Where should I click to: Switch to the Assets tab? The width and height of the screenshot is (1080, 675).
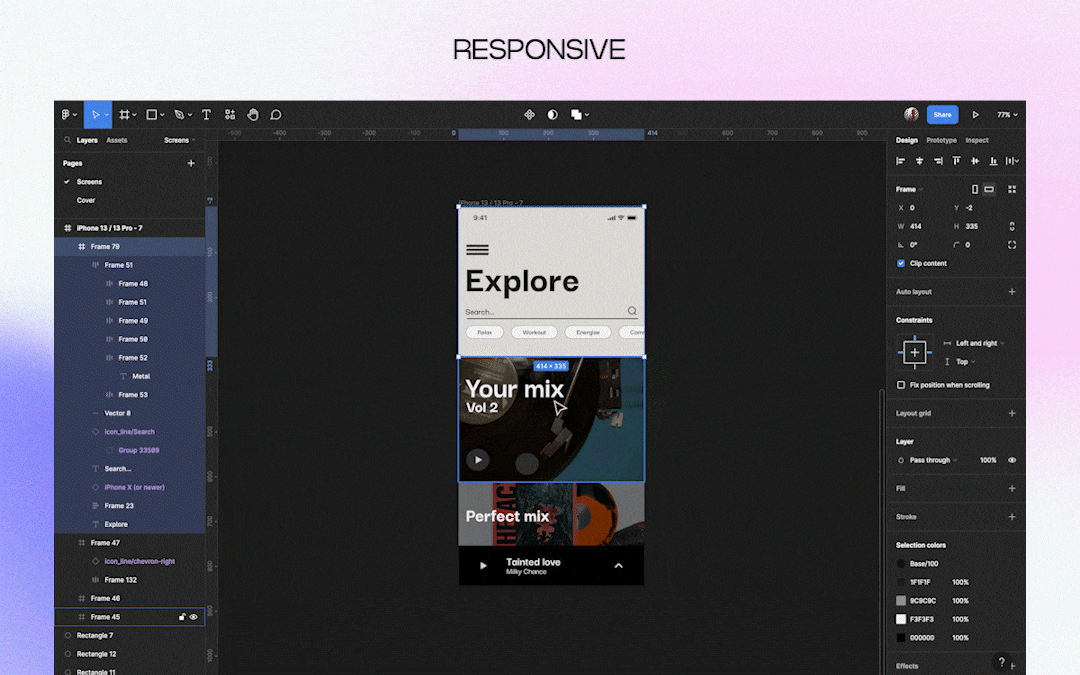point(116,141)
